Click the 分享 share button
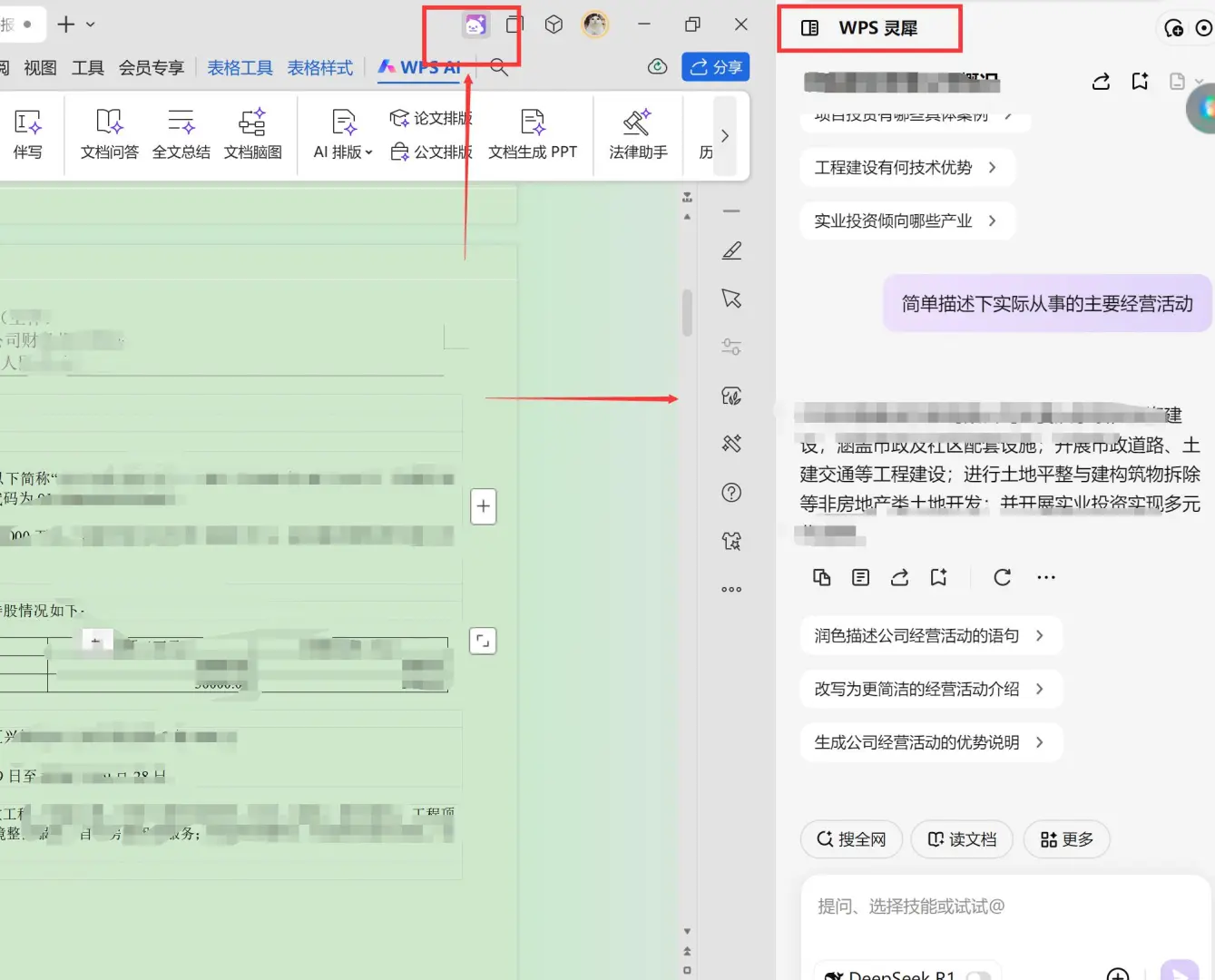Viewport: 1215px width, 980px height. (x=716, y=66)
